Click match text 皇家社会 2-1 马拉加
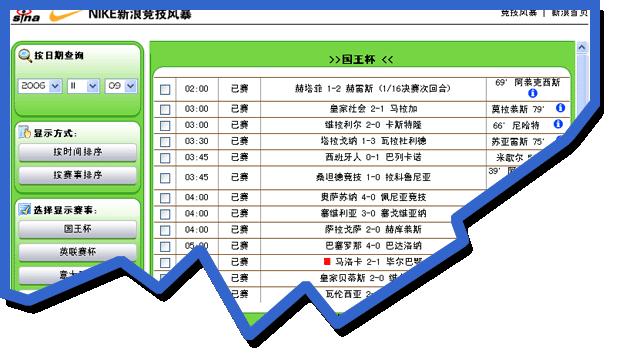The width and height of the screenshot is (620, 360). pos(373,108)
